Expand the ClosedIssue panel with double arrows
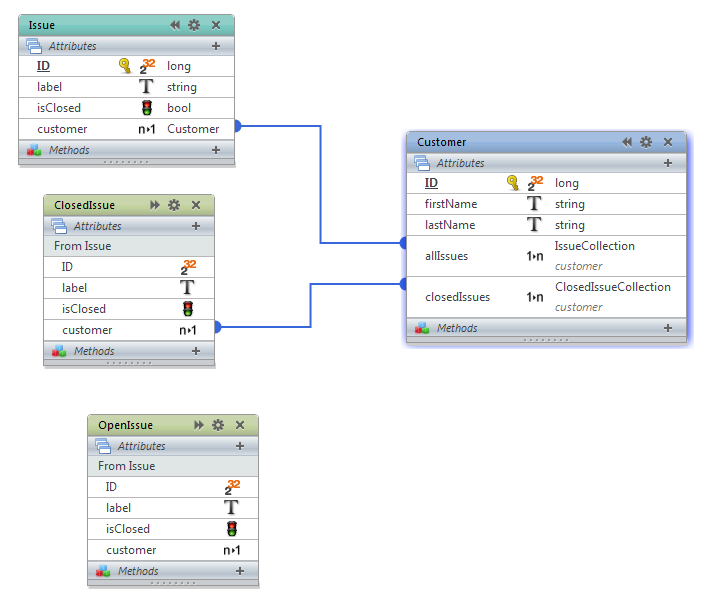720x614 pixels. click(x=155, y=205)
